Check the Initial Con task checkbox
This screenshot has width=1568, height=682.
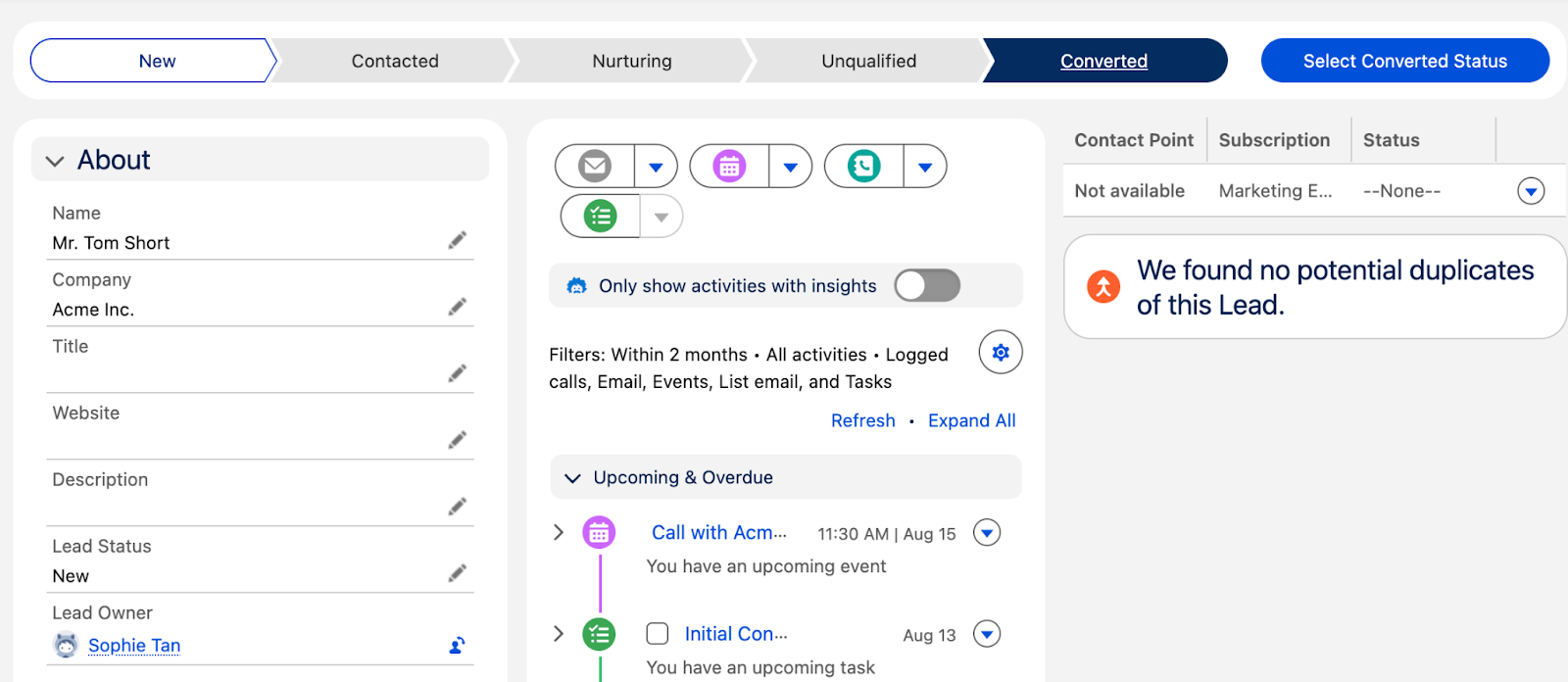tap(656, 634)
